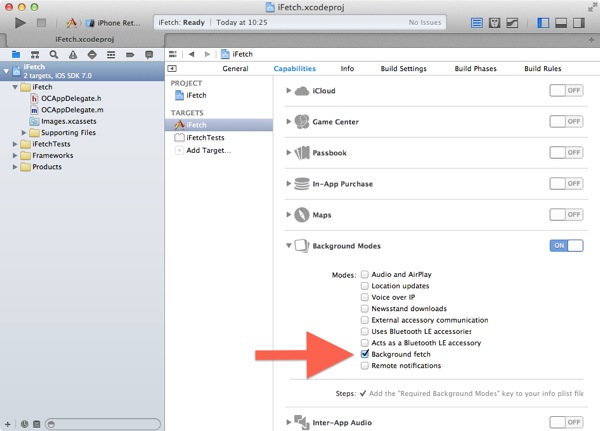Screen dimensions: 600x431
Task: Open the Find navigator
Action: 54,55
